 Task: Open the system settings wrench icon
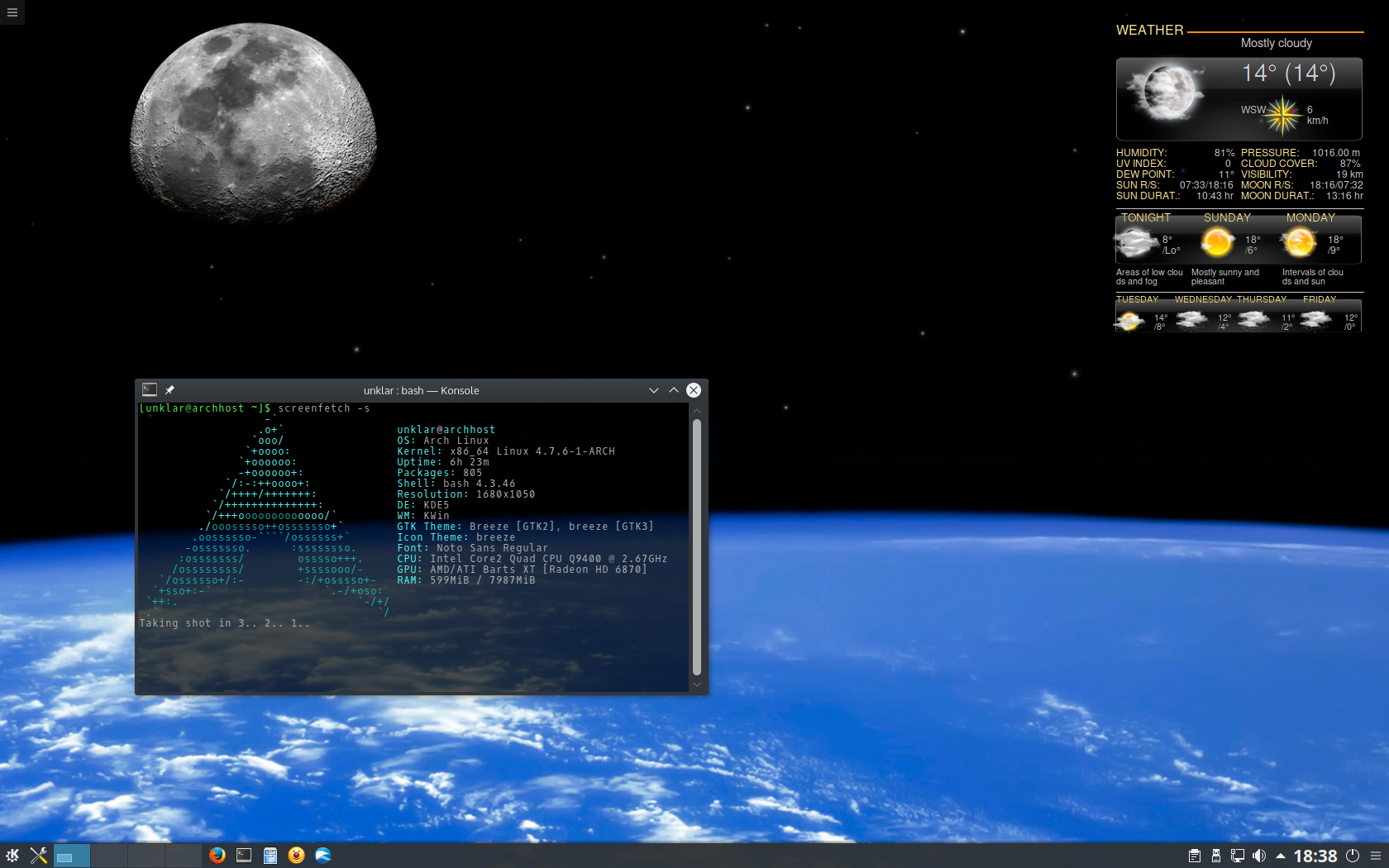click(38, 856)
